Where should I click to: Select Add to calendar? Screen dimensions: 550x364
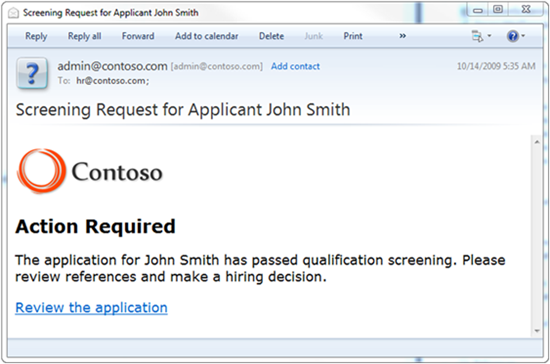click(x=207, y=36)
